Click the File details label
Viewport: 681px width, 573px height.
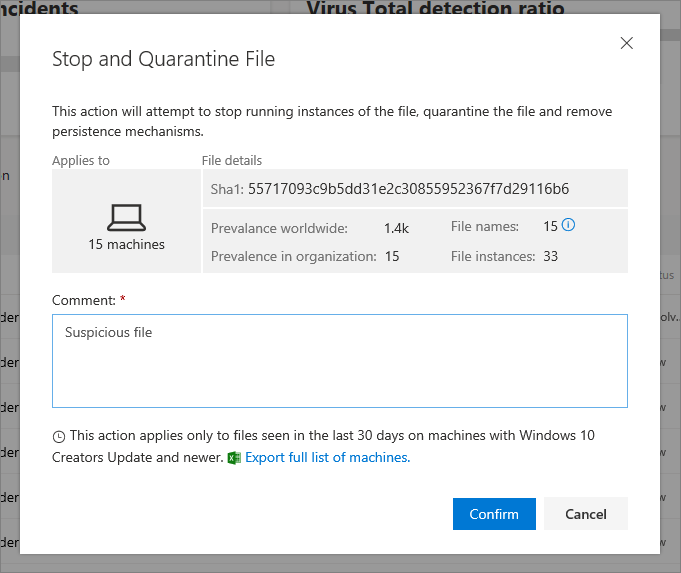pyautogui.click(x=232, y=160)
